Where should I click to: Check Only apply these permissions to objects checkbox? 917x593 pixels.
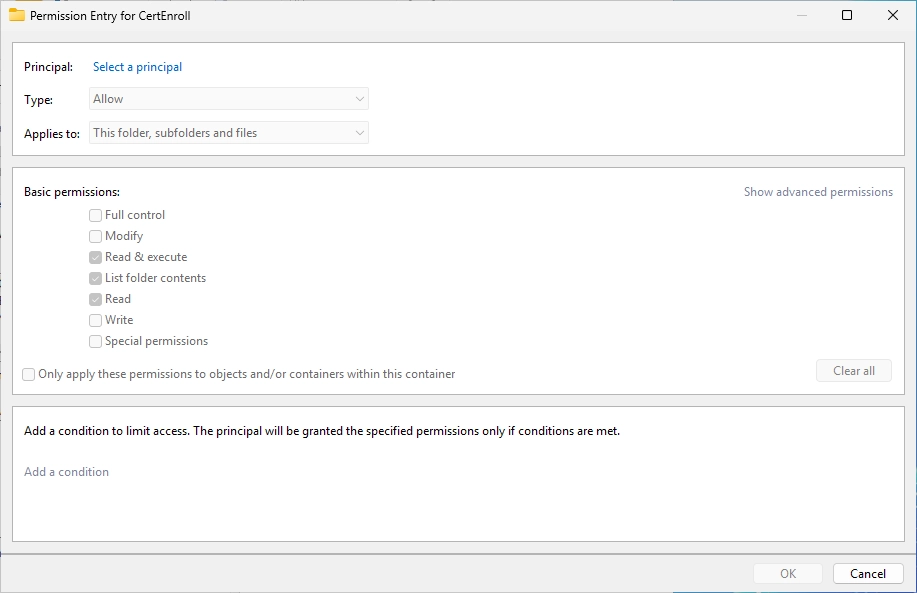29,374
